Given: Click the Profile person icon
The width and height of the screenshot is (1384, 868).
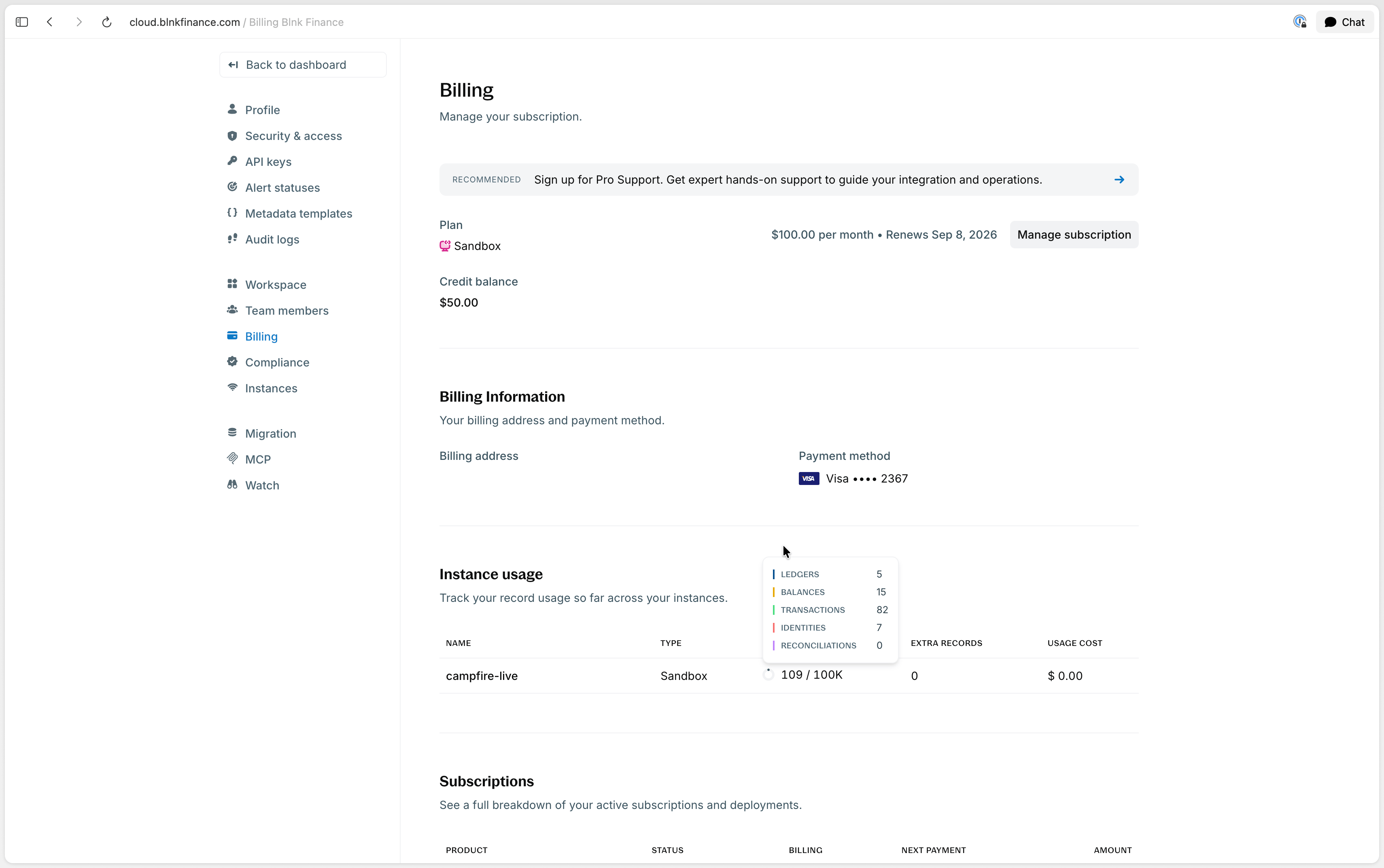Looking at the screenshot, I should pyautogui.click(x=232, y=108).
